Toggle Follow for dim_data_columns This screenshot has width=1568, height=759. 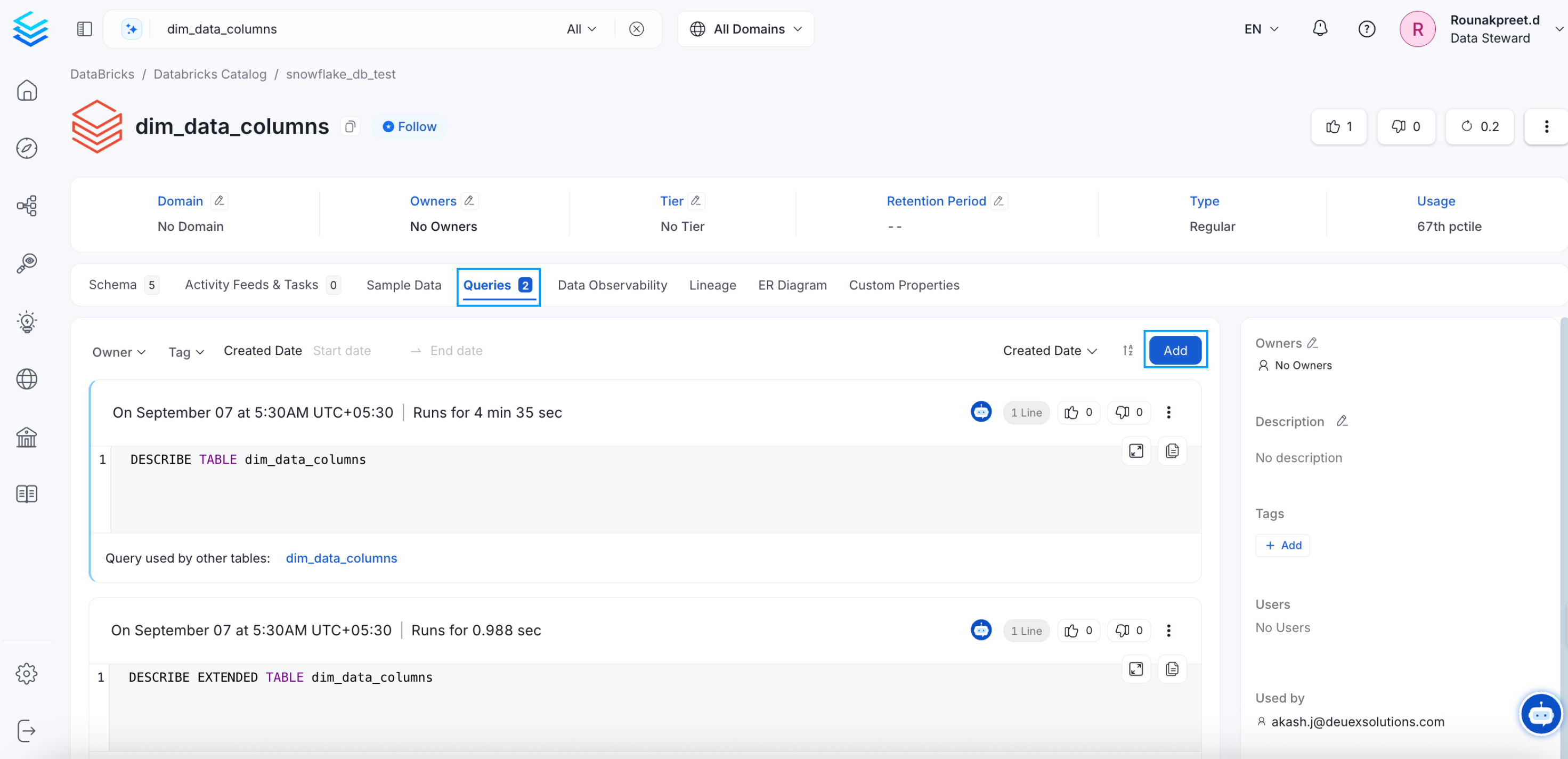(410, 127)
